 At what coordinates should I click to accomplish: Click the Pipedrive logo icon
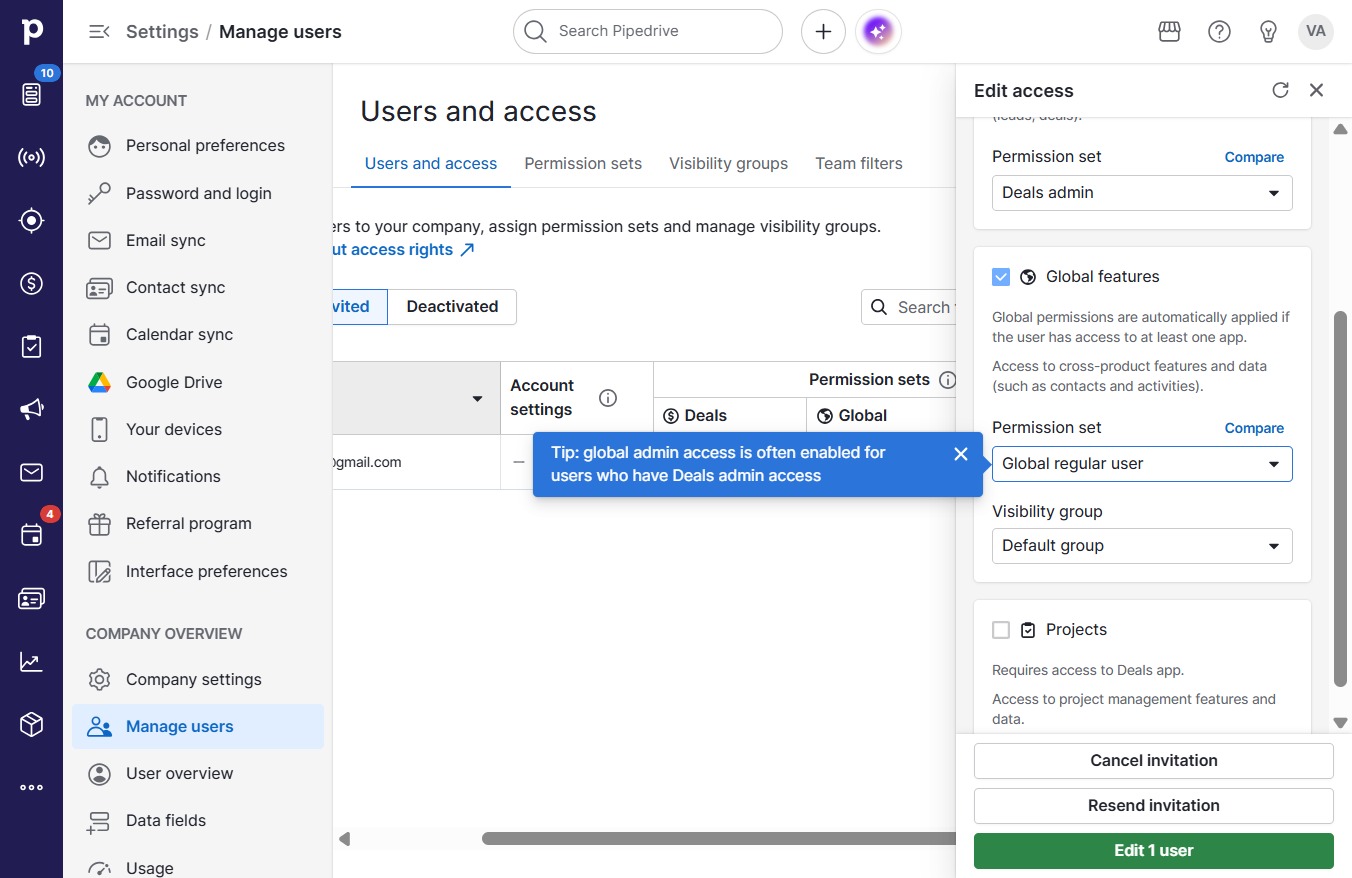(x=32, y=31)
